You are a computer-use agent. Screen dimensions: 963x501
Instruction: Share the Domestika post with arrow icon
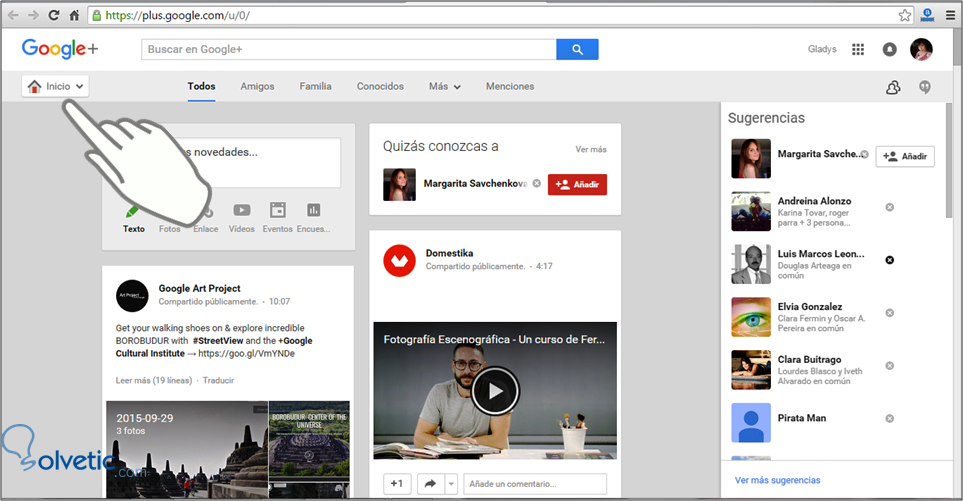tap(431, 484)
